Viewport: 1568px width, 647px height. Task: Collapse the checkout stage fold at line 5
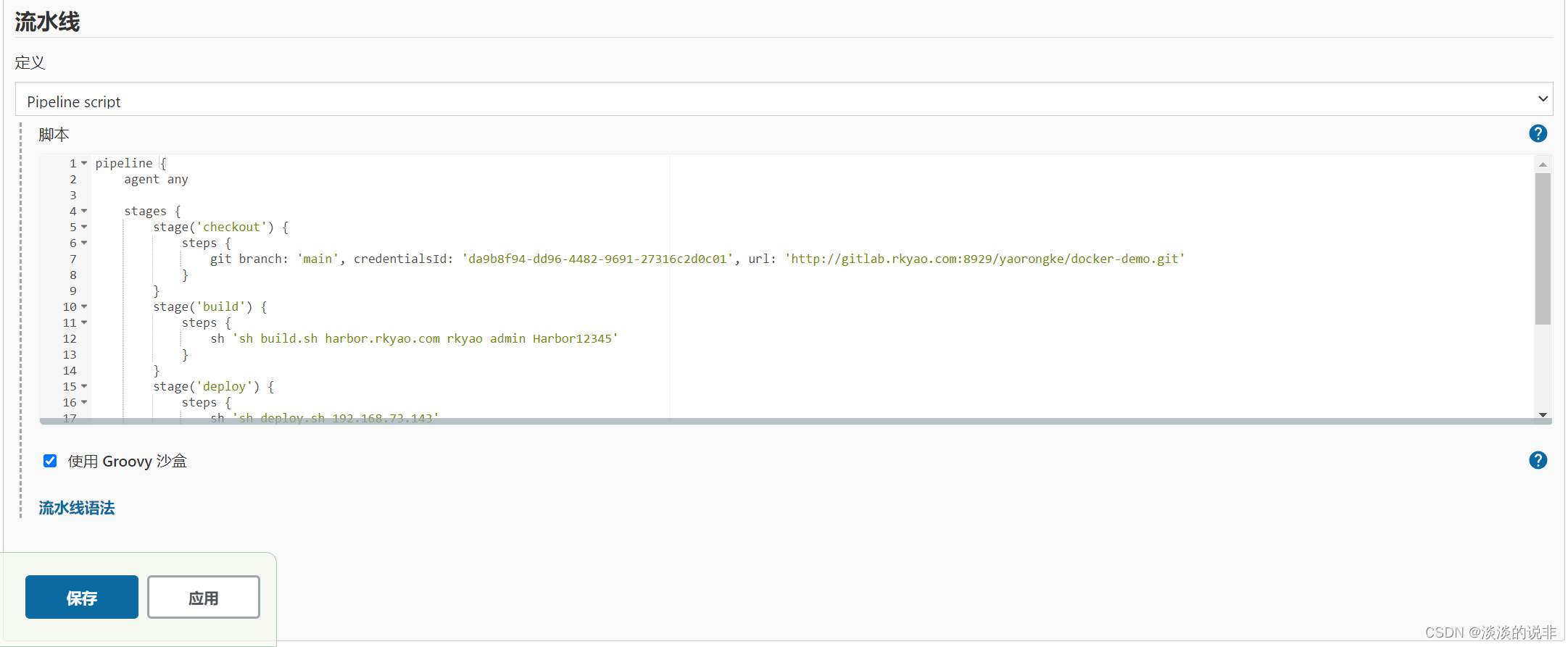[x=84, y=227]
